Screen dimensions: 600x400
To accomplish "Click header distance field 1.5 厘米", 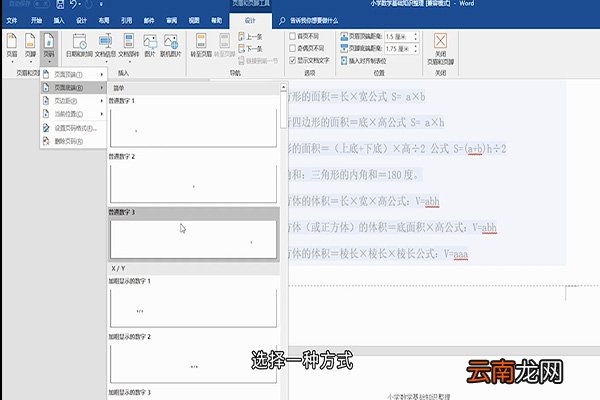I will [398, 37].
